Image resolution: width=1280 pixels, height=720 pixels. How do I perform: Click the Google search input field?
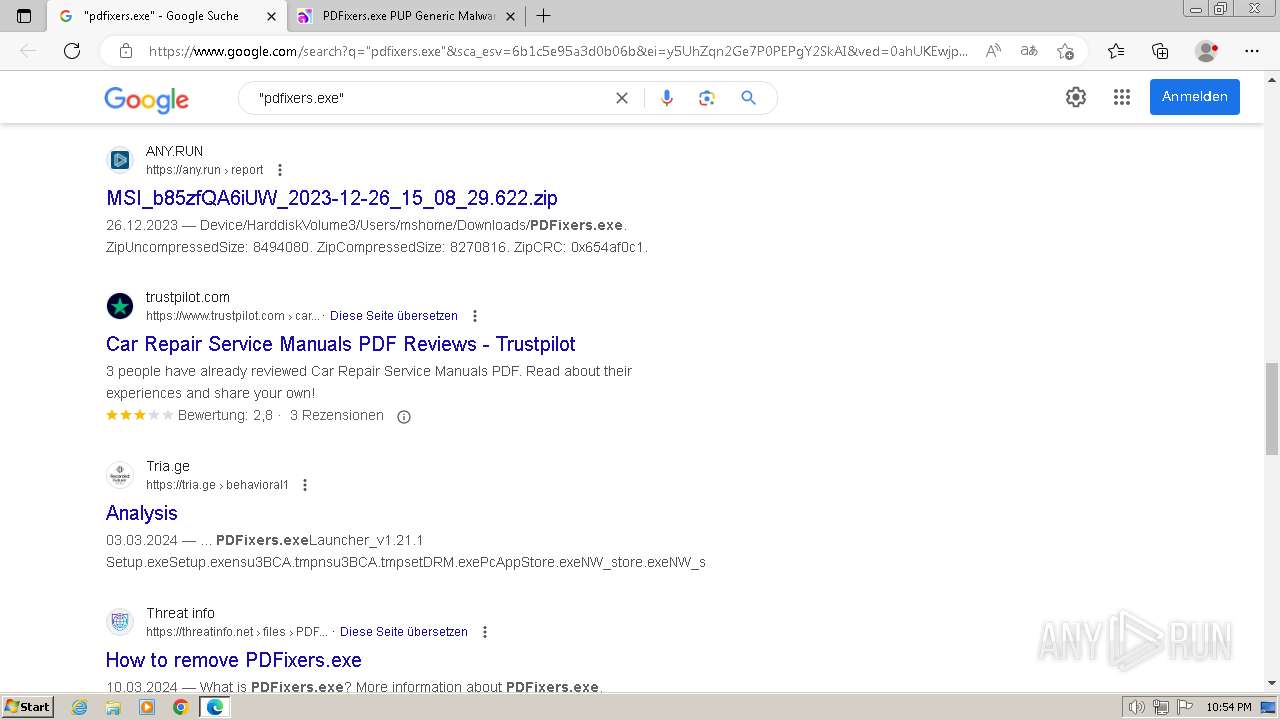430,98
